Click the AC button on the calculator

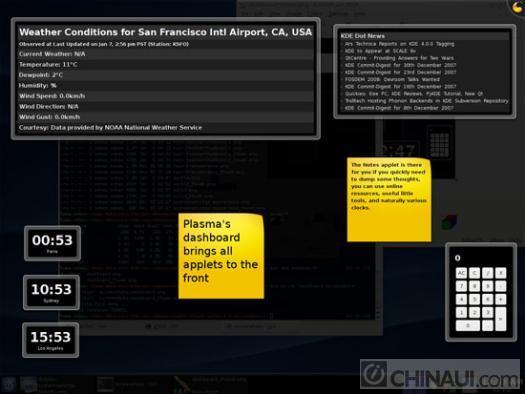[461, 273]
